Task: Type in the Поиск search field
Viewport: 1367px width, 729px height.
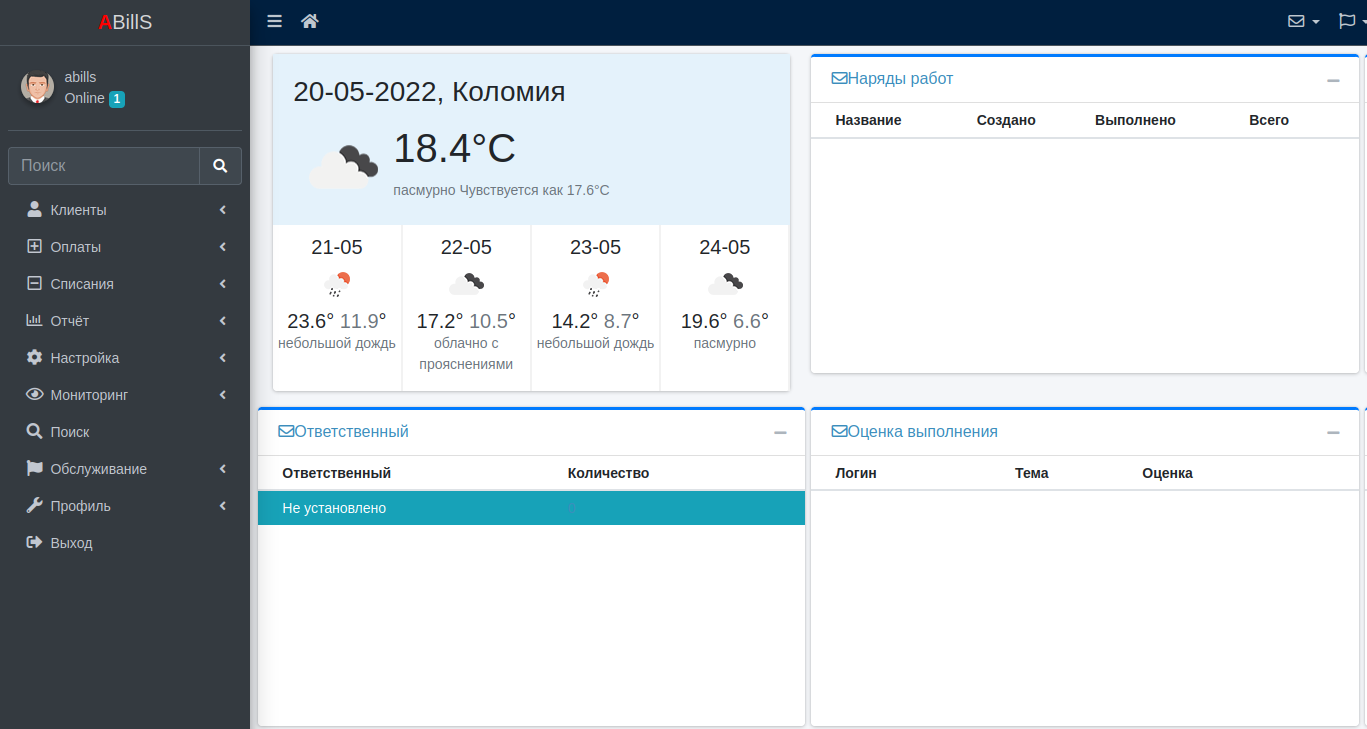Action: pyautogui.click(x=104, y=166)
